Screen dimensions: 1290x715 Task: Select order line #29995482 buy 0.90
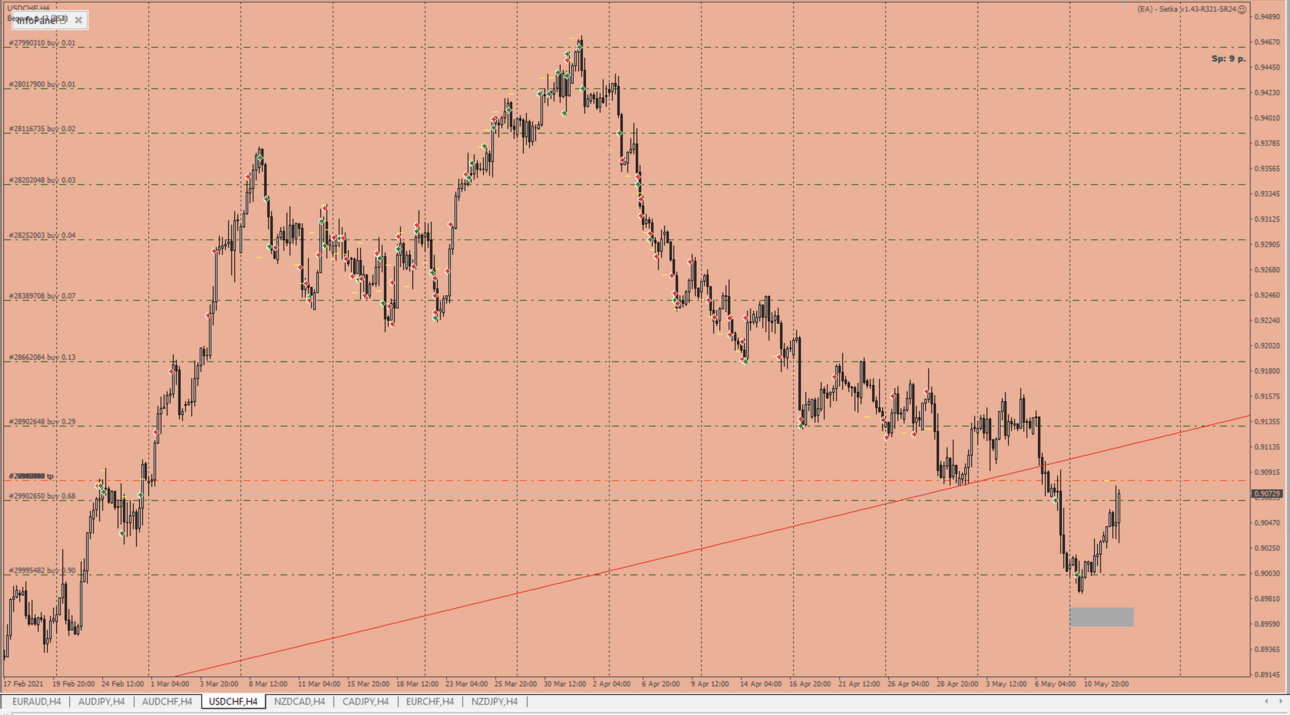click(x=42, y=570)
